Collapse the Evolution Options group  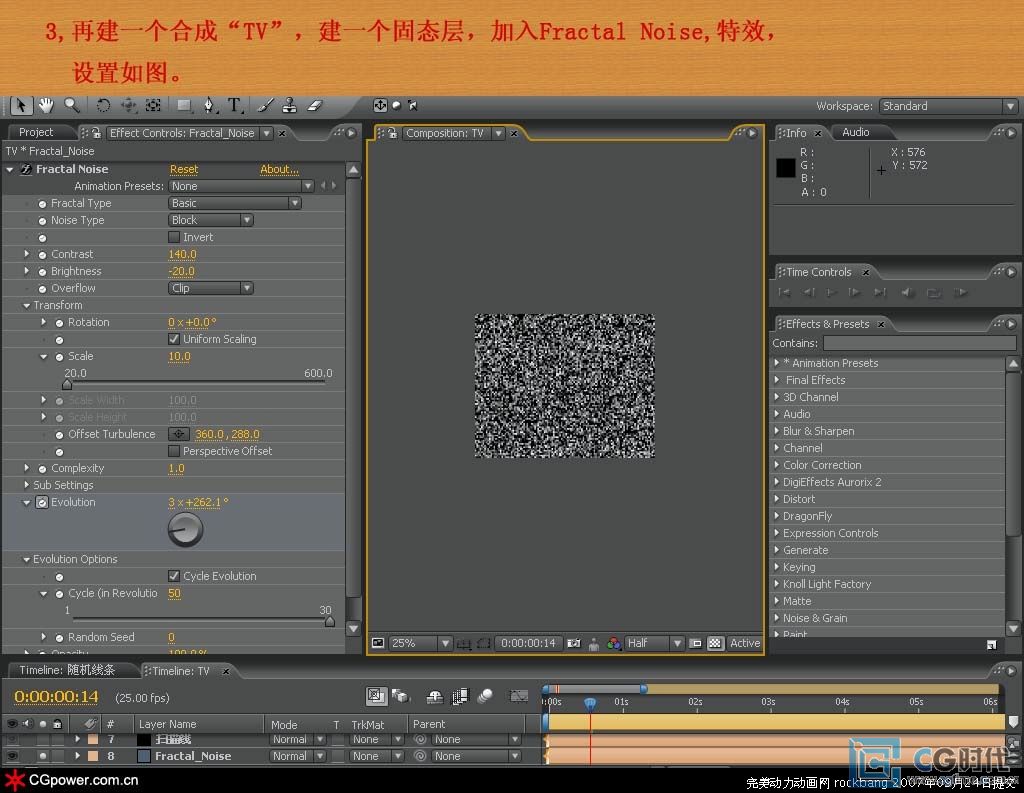tap(26, 560)
